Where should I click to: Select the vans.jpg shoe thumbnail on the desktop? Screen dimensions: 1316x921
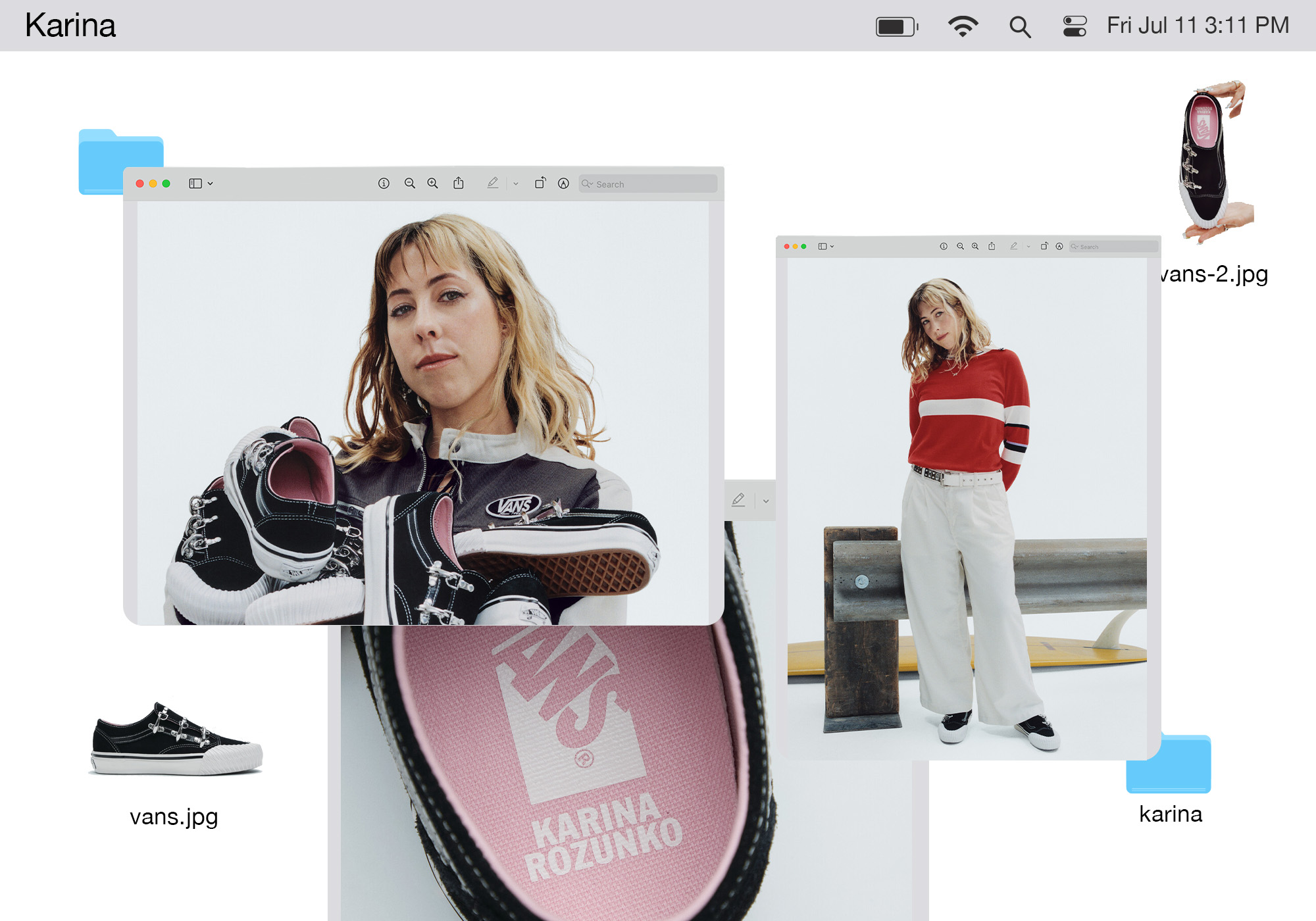176,739
